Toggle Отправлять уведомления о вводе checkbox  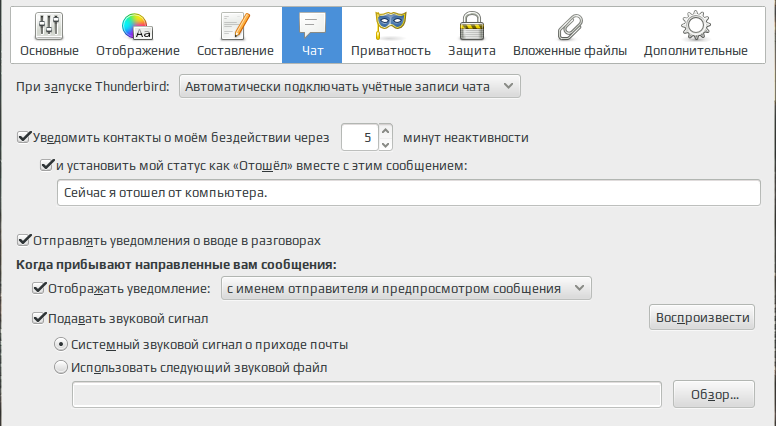pyautogui.click(x=24, y=240)
